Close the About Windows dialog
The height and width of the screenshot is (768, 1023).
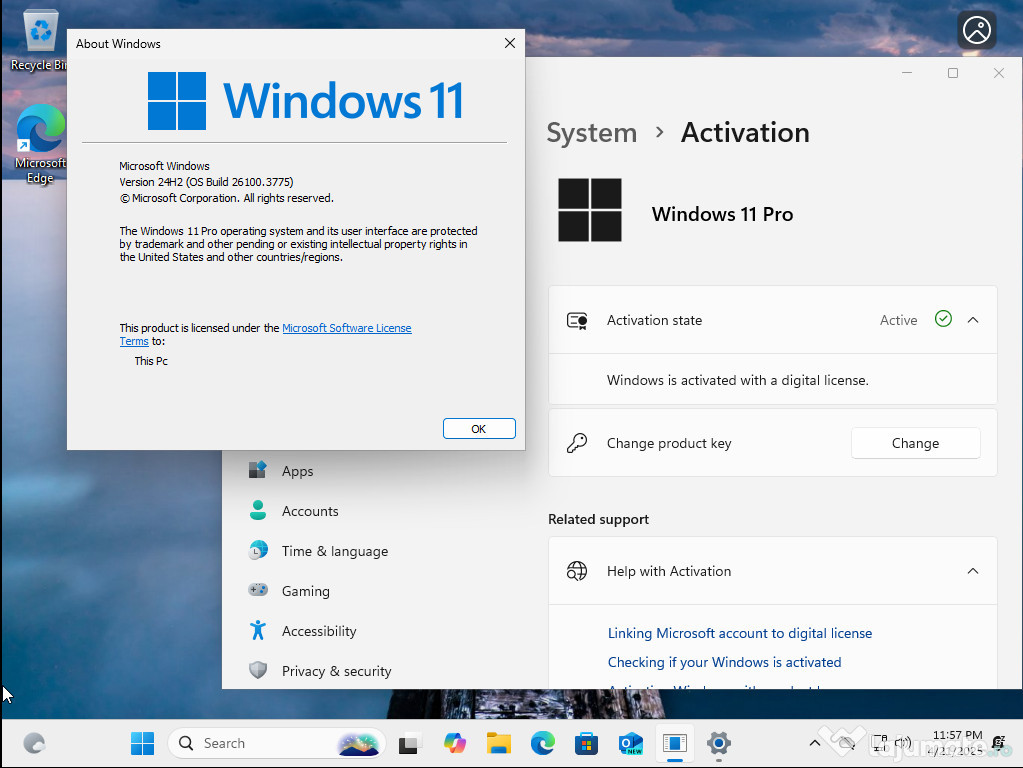(510, 43)
